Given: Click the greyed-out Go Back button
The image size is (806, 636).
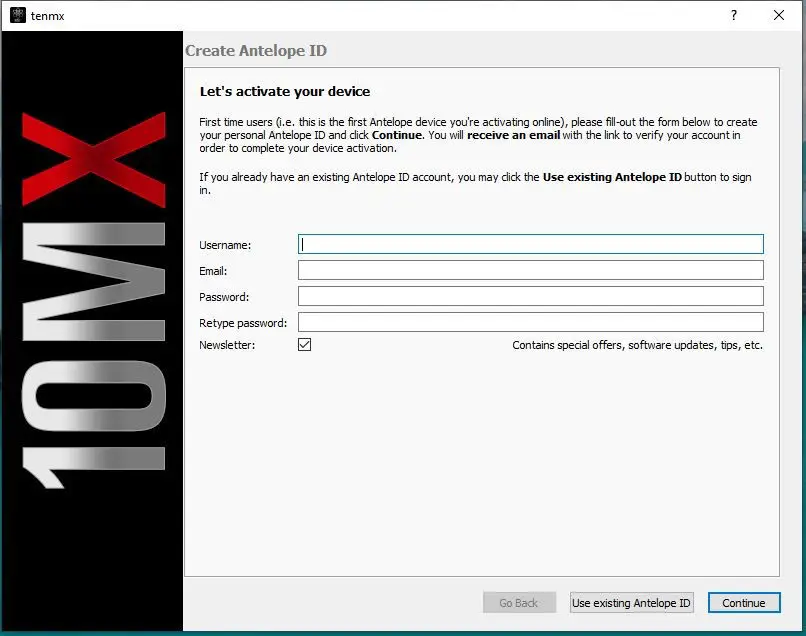Looking at the screenshot, I should [519, 603].
